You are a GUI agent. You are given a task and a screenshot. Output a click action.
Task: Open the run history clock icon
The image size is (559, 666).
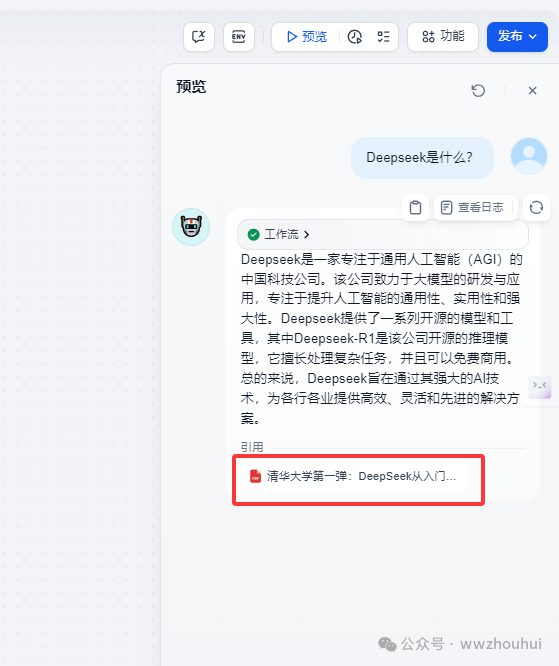pyautogui.click(x=355, y=37)
